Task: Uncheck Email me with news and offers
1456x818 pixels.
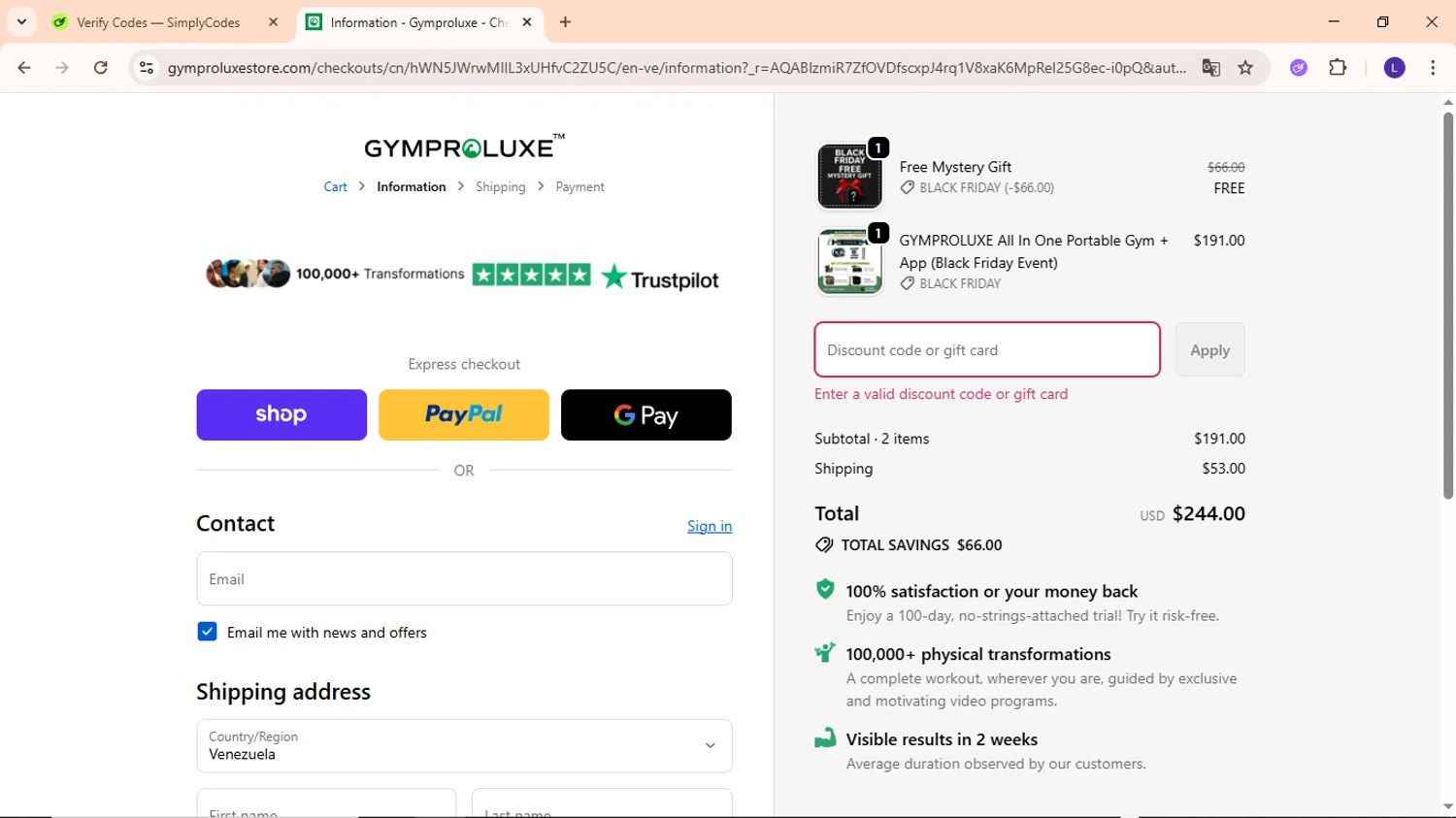Action: 207,632
